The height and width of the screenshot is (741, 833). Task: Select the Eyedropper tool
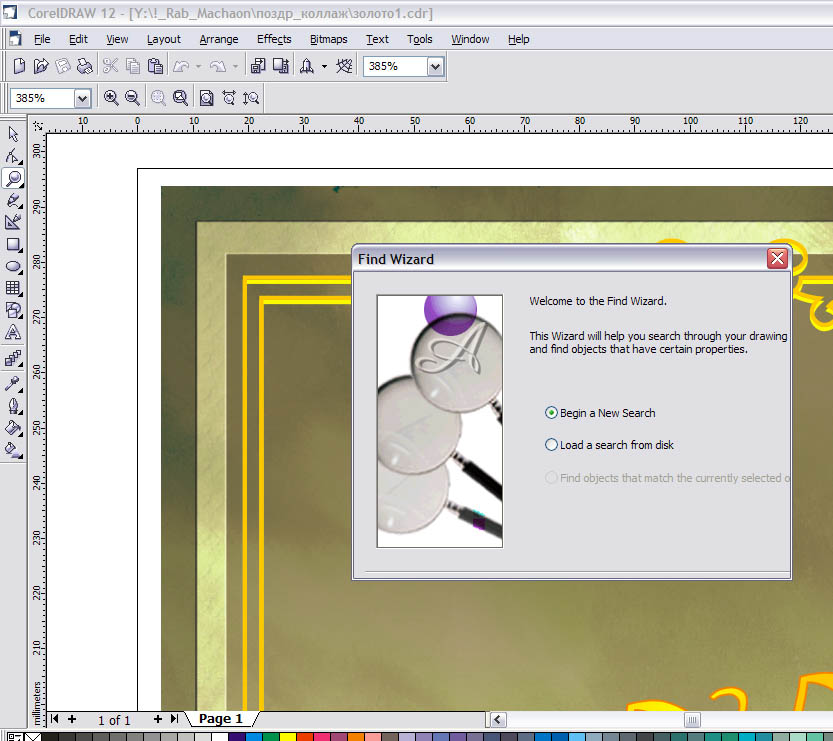tap(13, 383)
